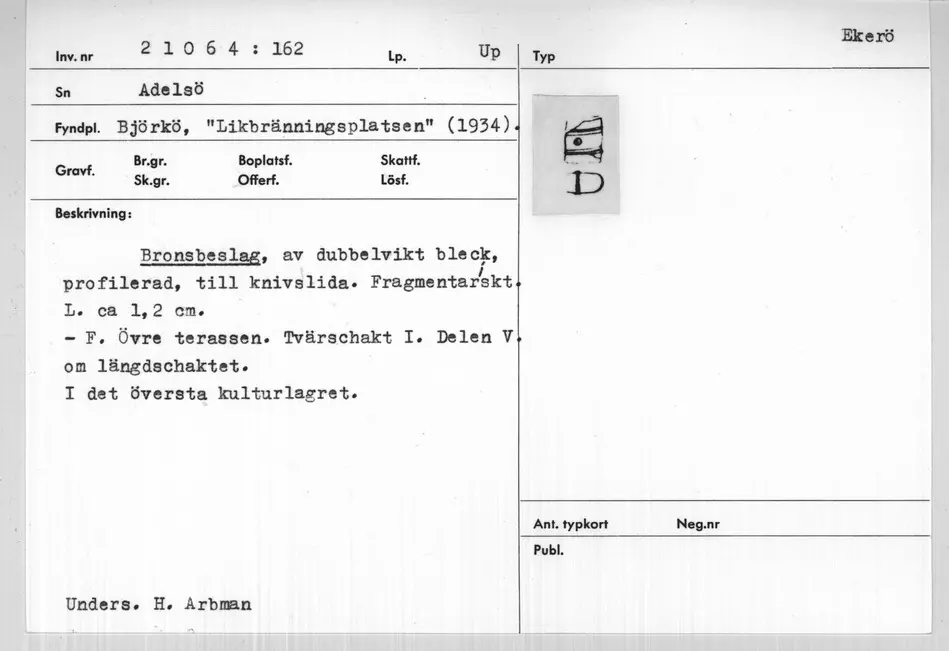Click the "Ekerö" text in top corner

click(867, 36)
